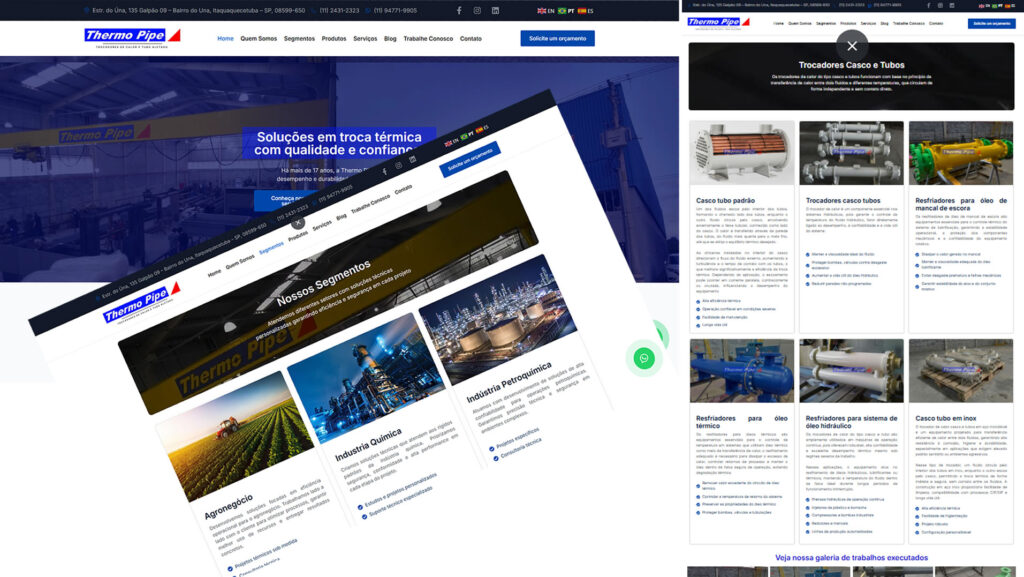1024x577 pixels.
Task: Open Quem Somos in upright left navigation
Action: pos(259,38)
